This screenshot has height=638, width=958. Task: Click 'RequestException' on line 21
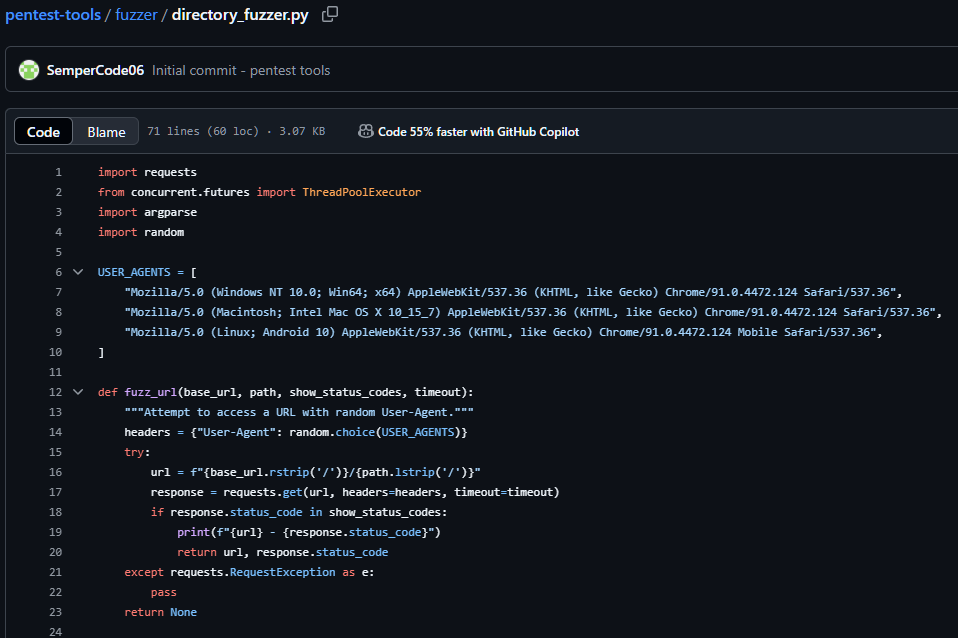click(282, 572)
